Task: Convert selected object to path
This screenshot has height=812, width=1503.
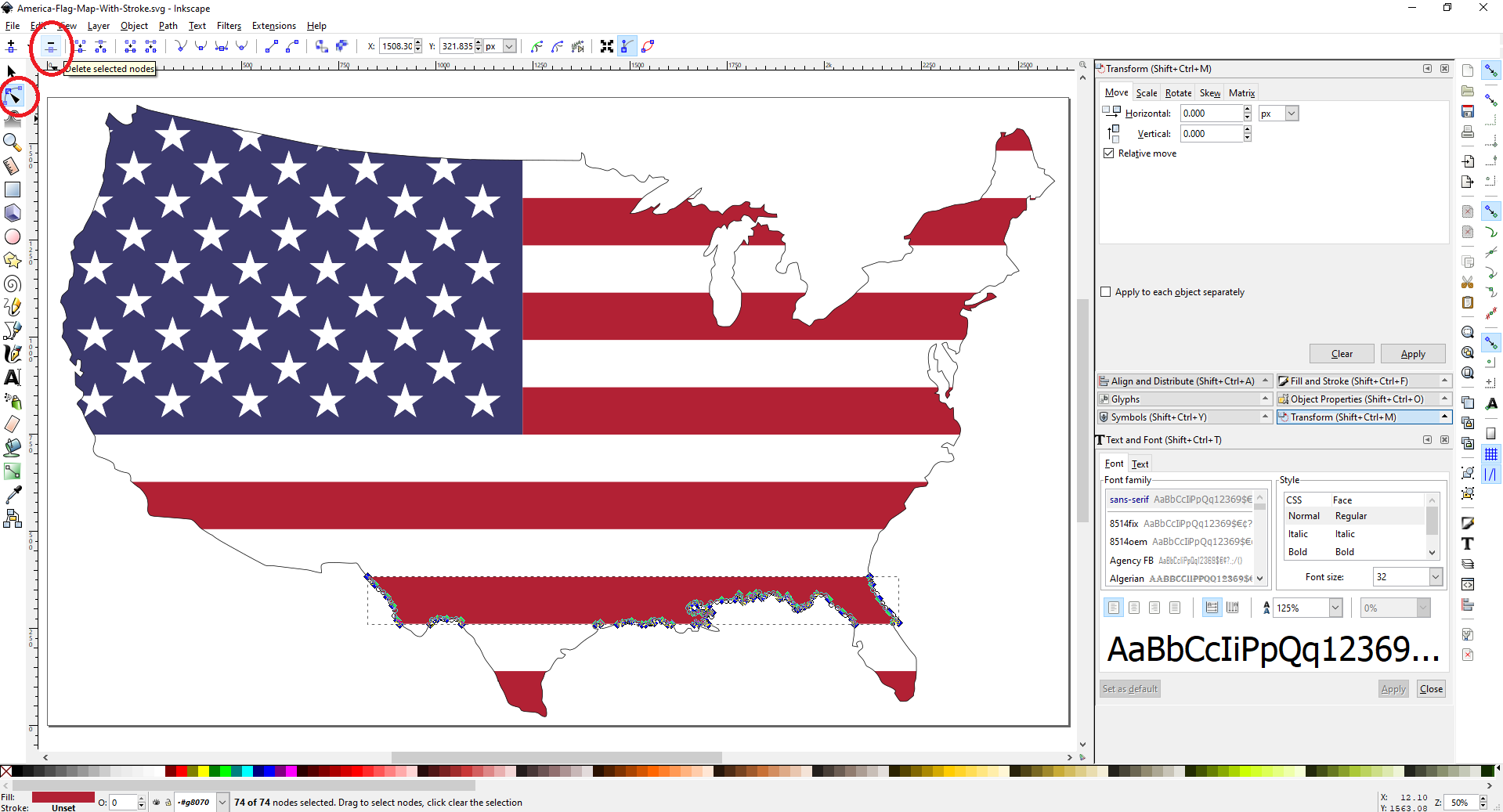Action: click(x=321, y=46)
